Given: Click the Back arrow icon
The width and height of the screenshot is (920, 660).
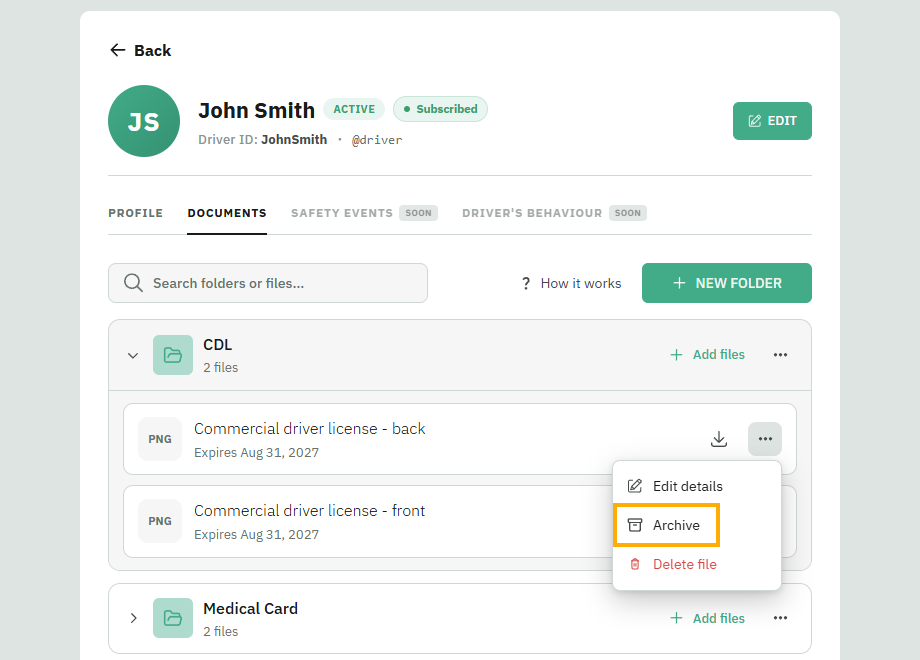Looking at the screenshot, I should click(x=117, y=50).
